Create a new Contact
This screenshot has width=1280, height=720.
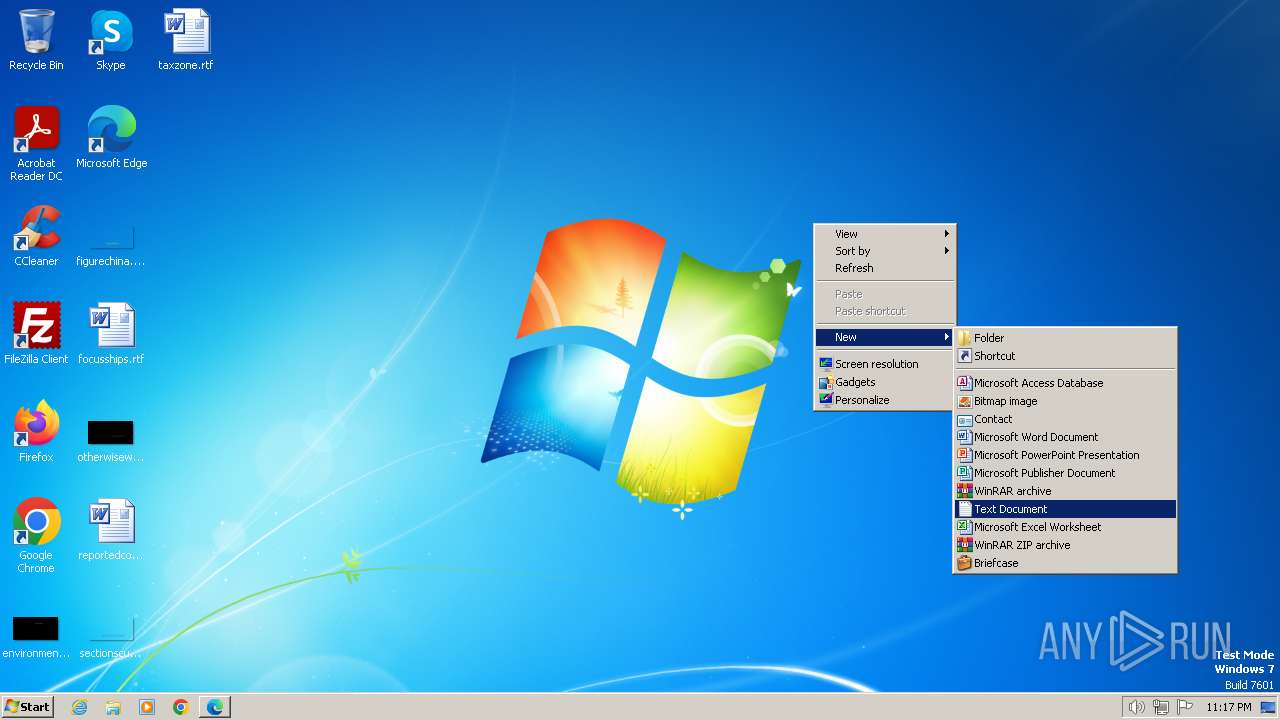pyautogui.click(x=1065, y=419)
